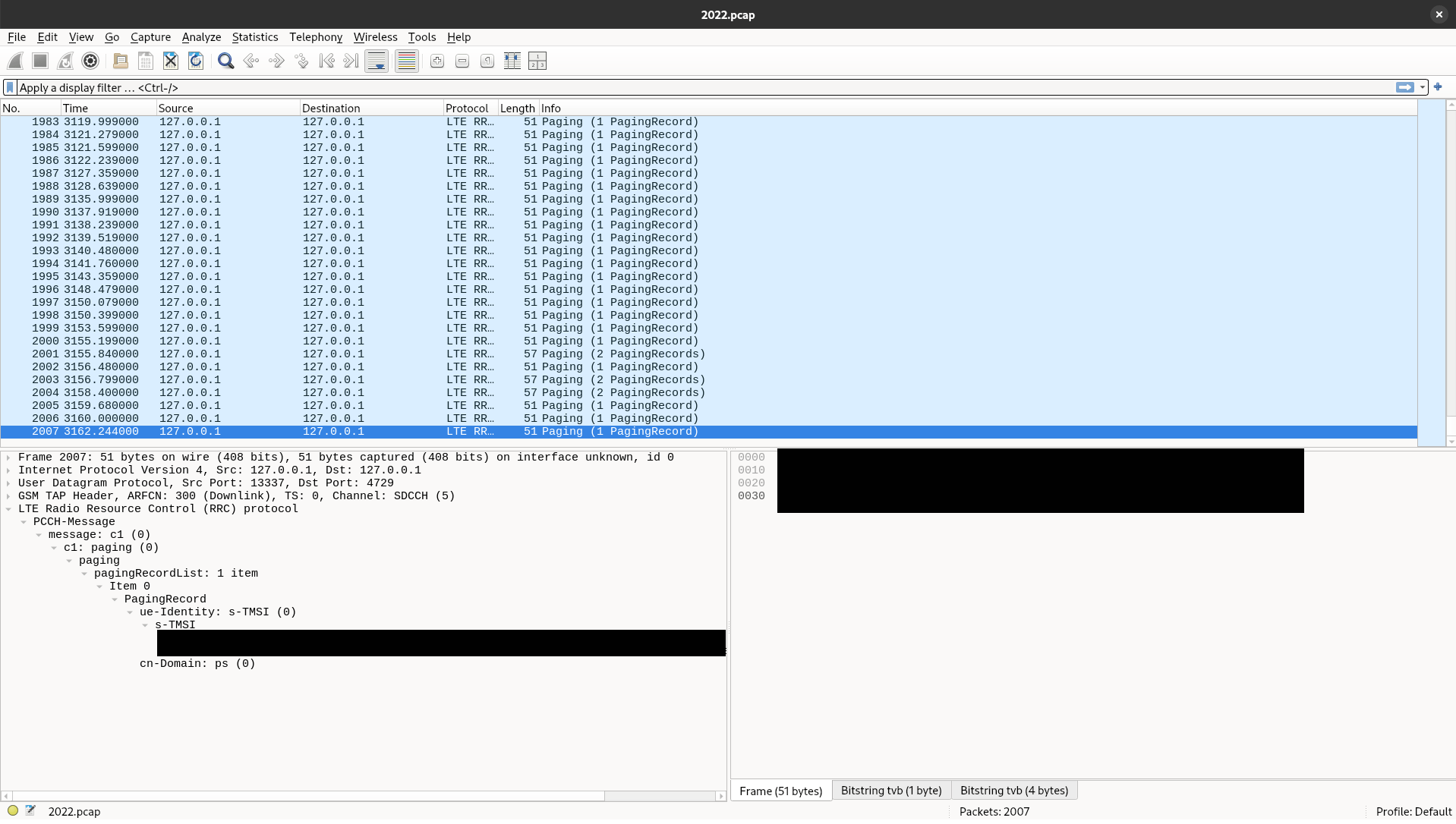The height and width of the screenshot is (824, 1456).
Task: Start a new packet capture
Action: click(x=15, y=61)
